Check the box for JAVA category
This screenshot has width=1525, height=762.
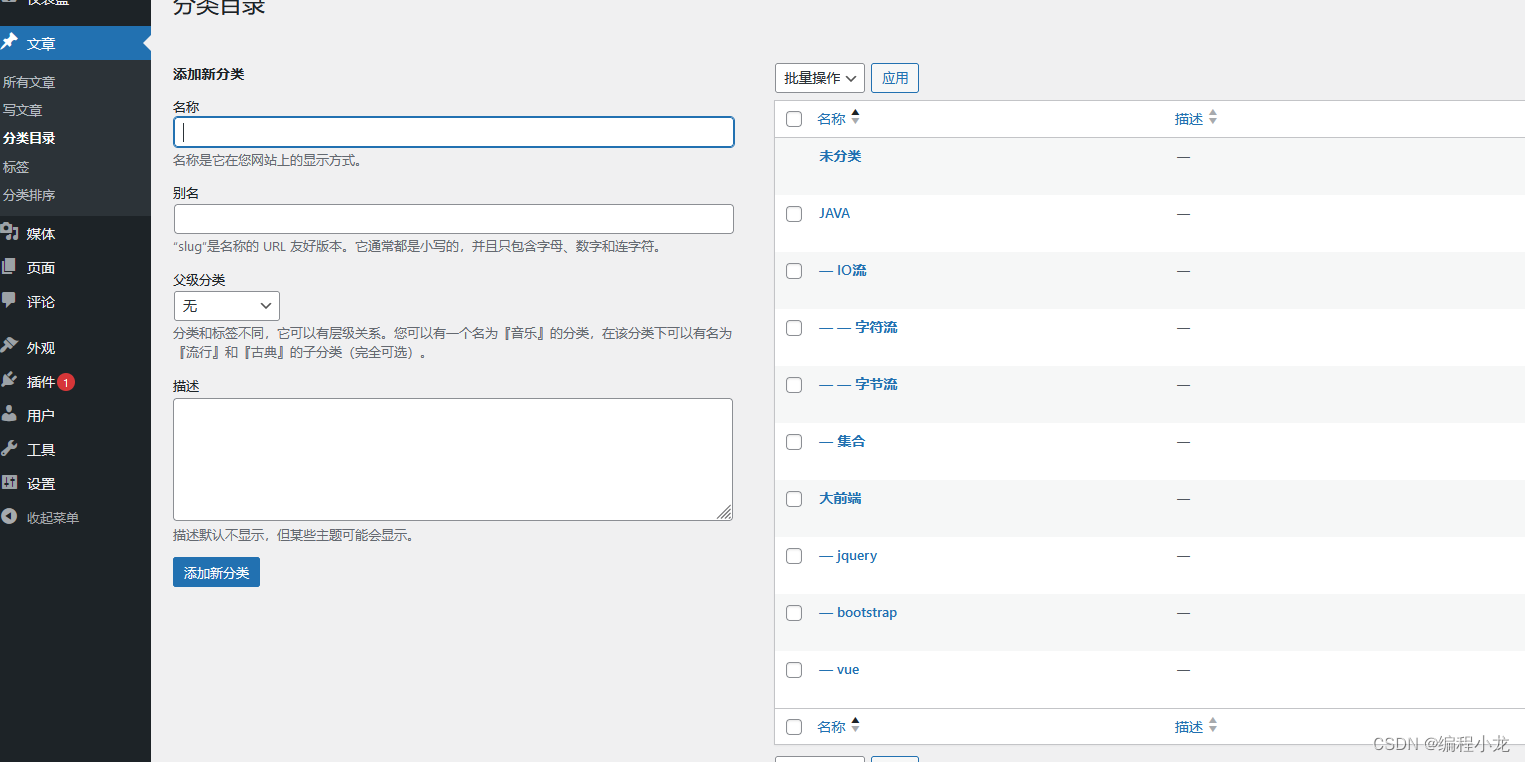coord(794,214)
